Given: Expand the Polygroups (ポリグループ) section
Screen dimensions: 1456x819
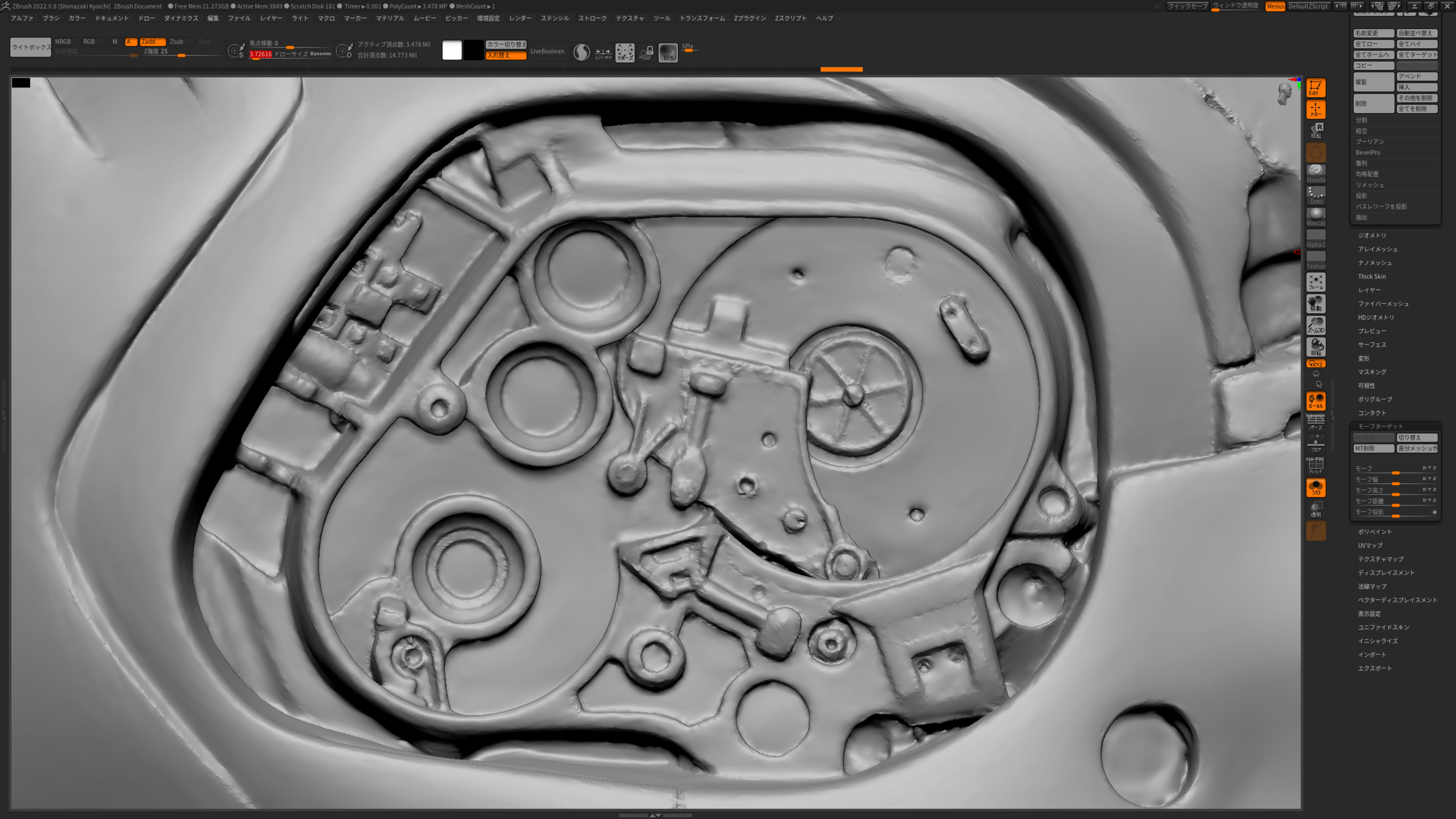Looking at the screenshot, I should 1374,399.
